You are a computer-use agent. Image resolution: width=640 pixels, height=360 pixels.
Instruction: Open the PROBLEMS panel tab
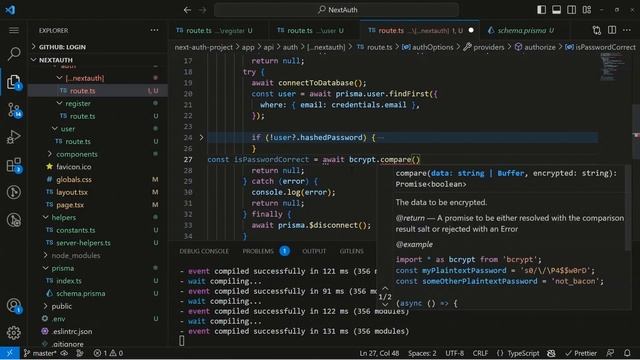click(x=258, y=251)
